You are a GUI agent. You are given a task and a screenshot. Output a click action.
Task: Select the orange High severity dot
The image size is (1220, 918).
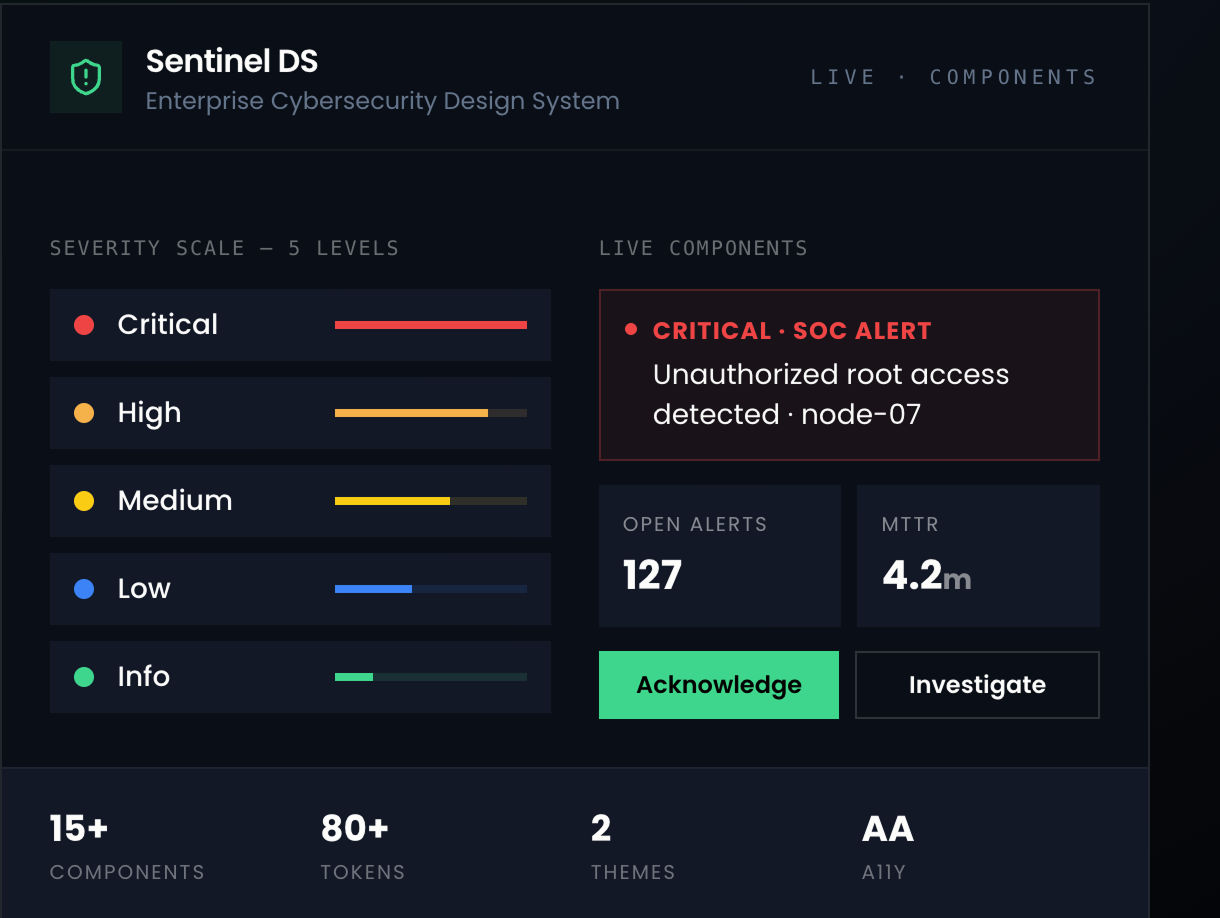coord(84,413)
